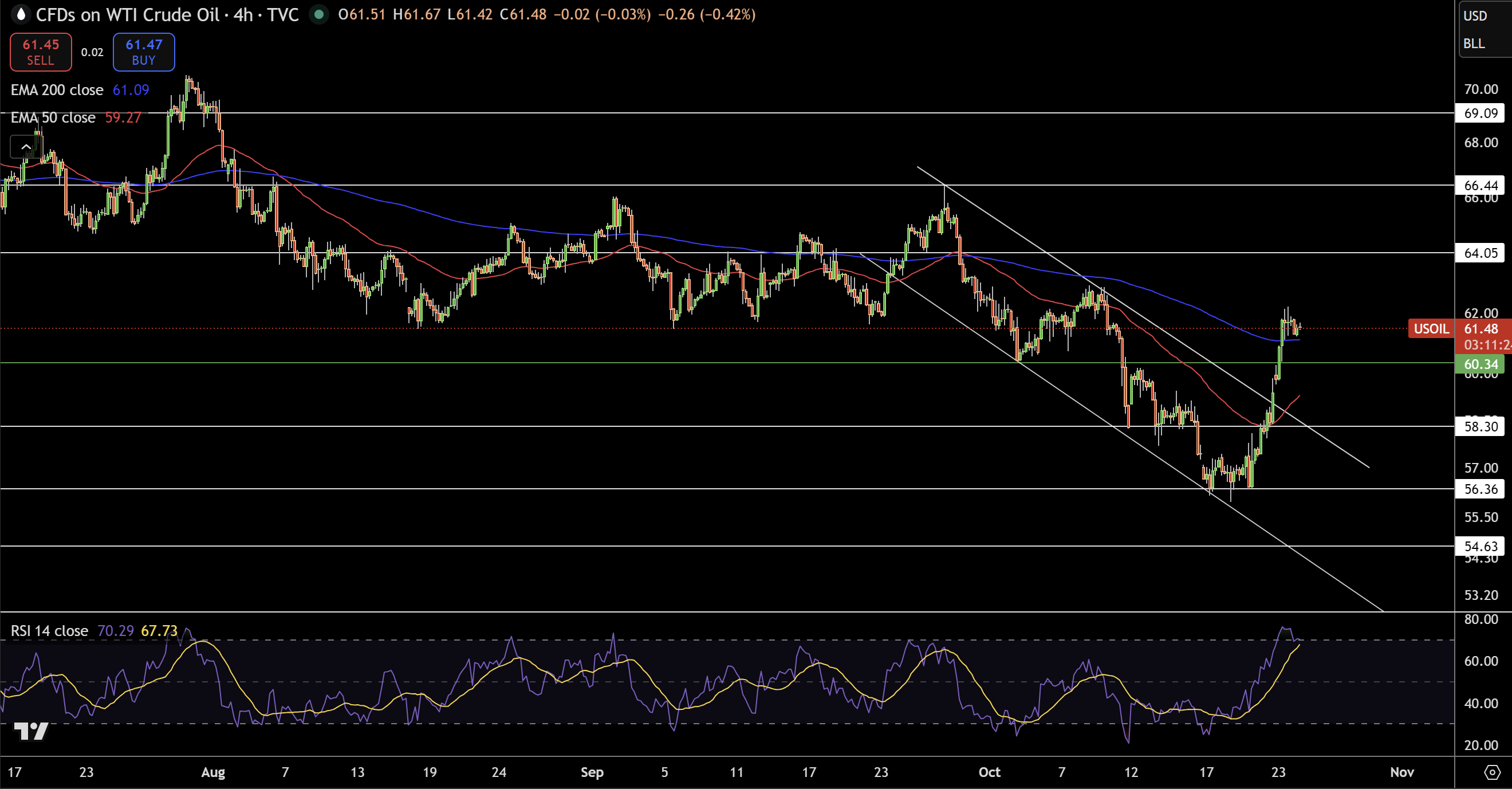Open chart settings gear icon
The width and height of the screenshot is (1512, 789).
[1491, 772]
